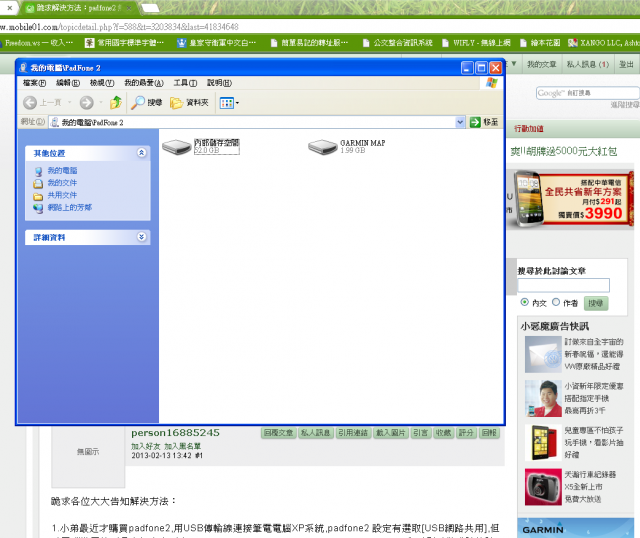
Task: Click My Computer icon in Other Places
Action: coord(38,171)
